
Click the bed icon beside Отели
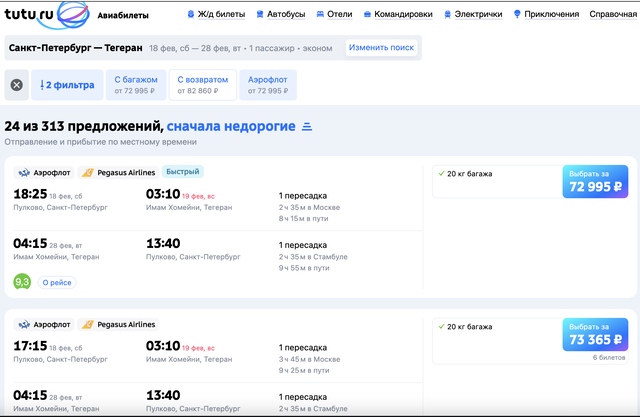[320, 14]
